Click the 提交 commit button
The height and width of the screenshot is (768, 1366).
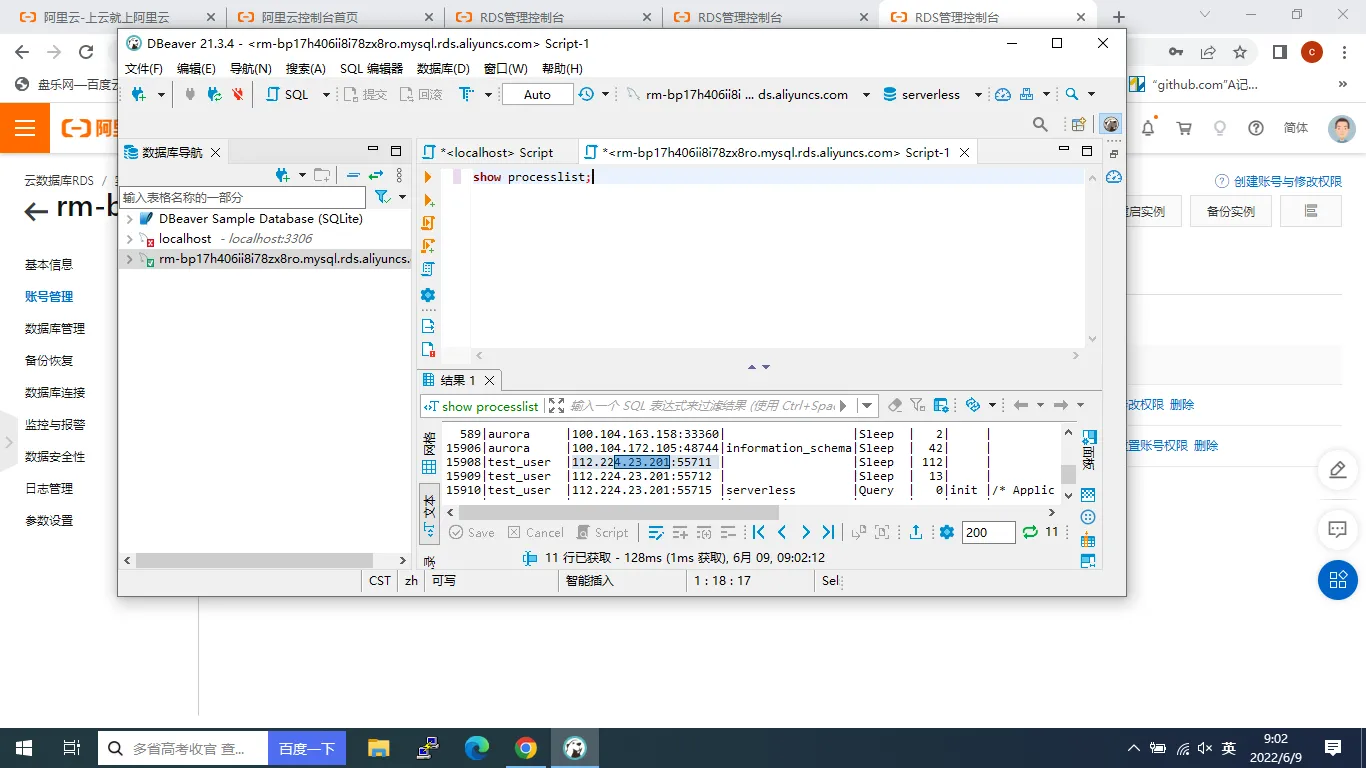coord(366,94)
